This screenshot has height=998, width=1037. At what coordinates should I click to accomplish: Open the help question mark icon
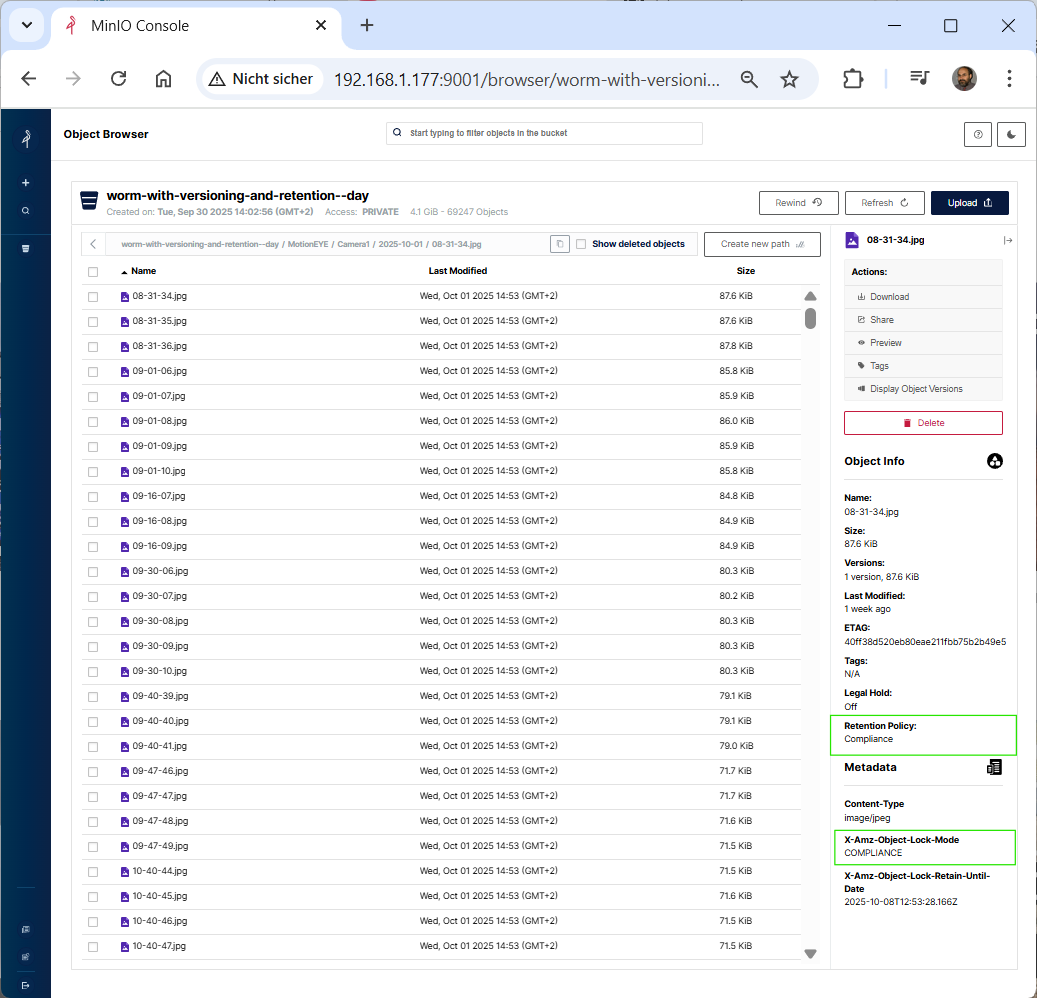[x=978, y=134]
